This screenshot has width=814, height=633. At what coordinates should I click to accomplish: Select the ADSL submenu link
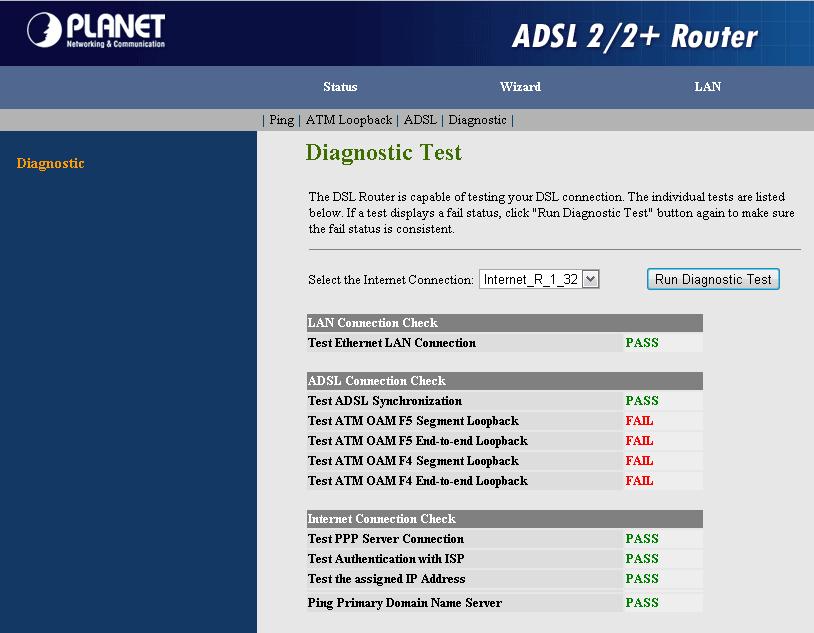tap(420, 120)
